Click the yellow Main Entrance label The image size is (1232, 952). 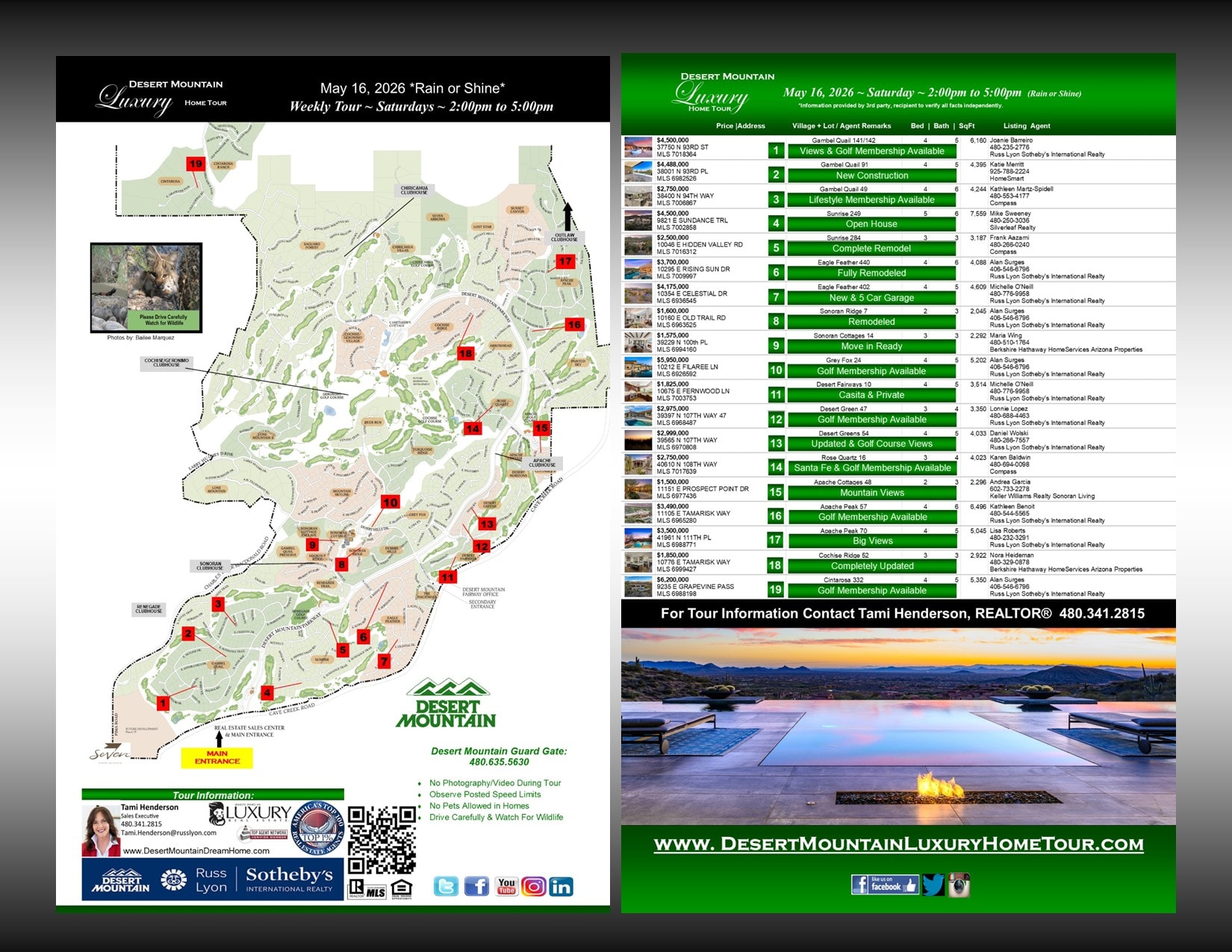pyautogui.click(x=217, y=758)
